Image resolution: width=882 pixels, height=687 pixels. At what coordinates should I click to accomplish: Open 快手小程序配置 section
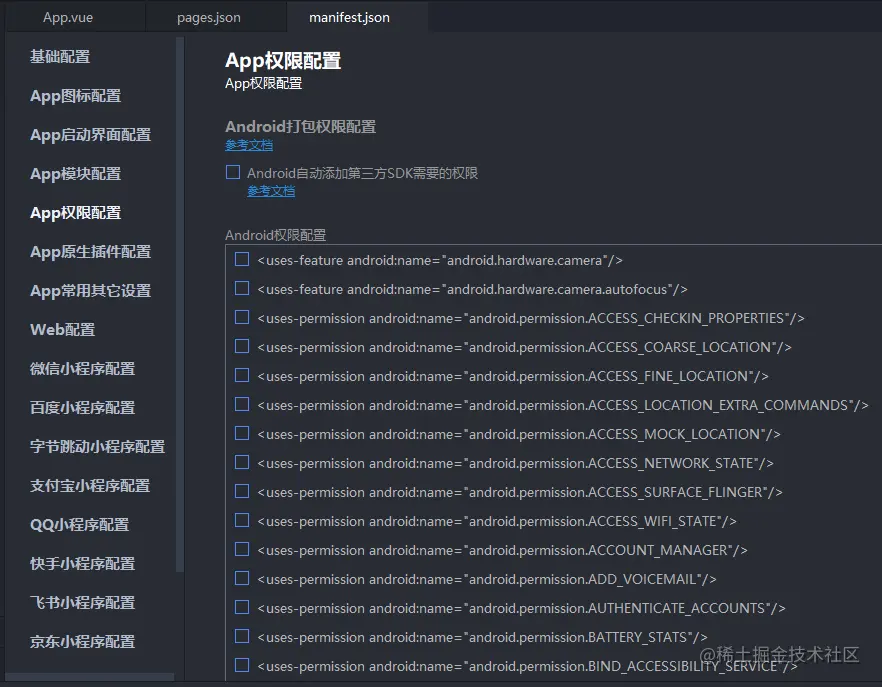pyautogui.click(x=83, y=564)
